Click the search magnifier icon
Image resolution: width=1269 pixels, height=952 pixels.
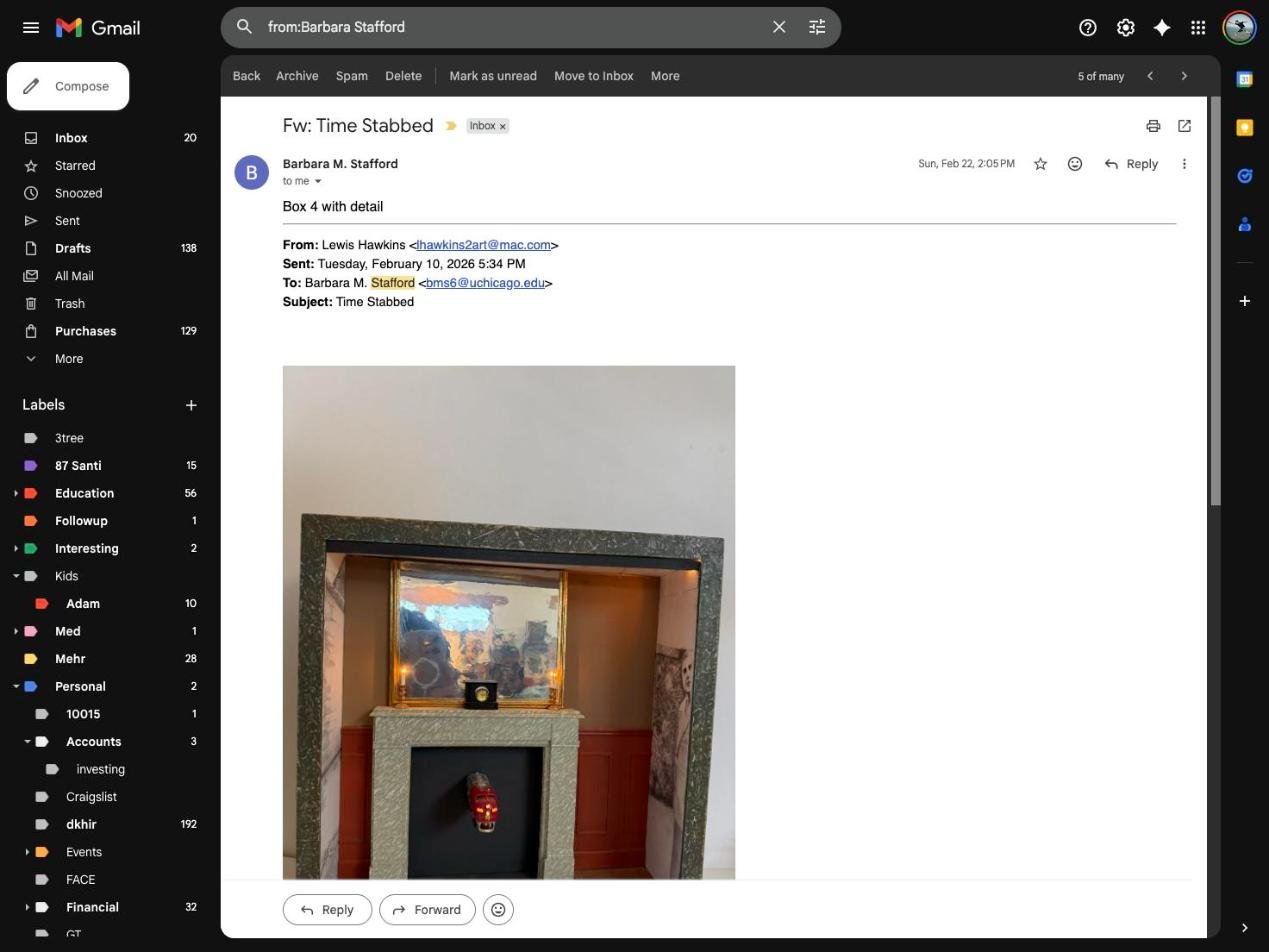pyautogui.click(x=244, y=27)
